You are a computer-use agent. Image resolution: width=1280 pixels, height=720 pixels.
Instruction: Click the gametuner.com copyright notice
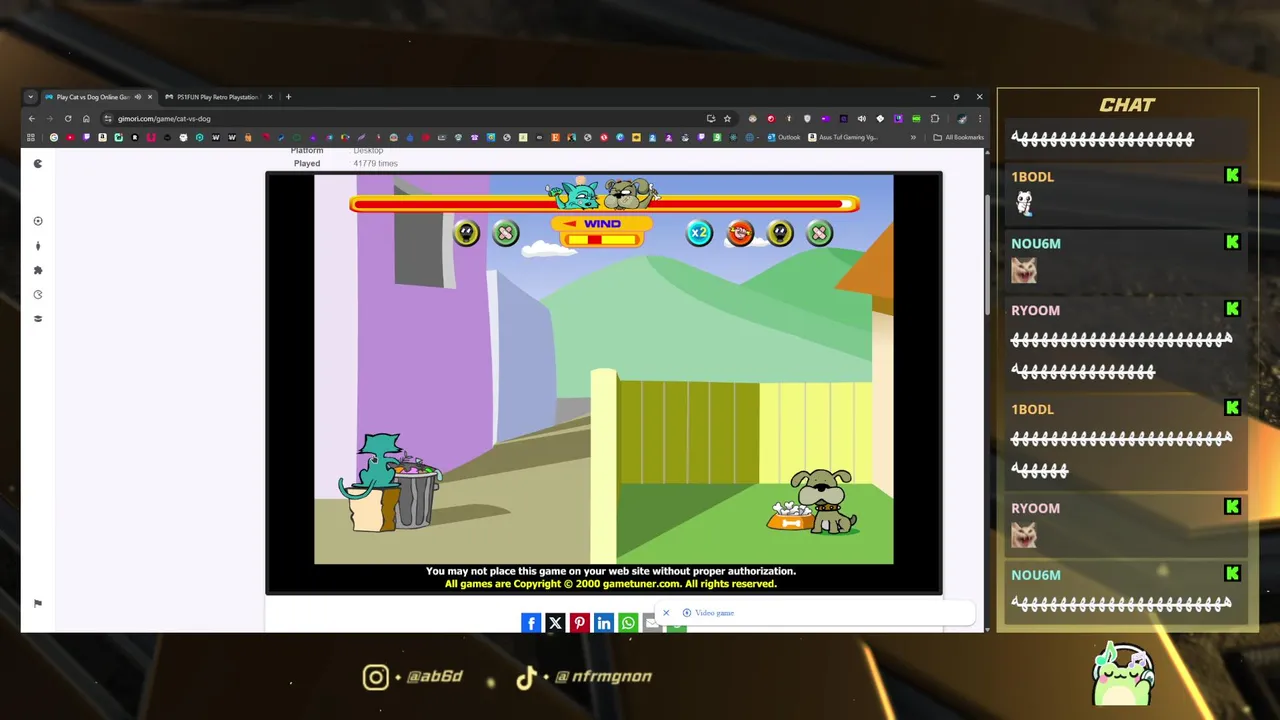611,584
